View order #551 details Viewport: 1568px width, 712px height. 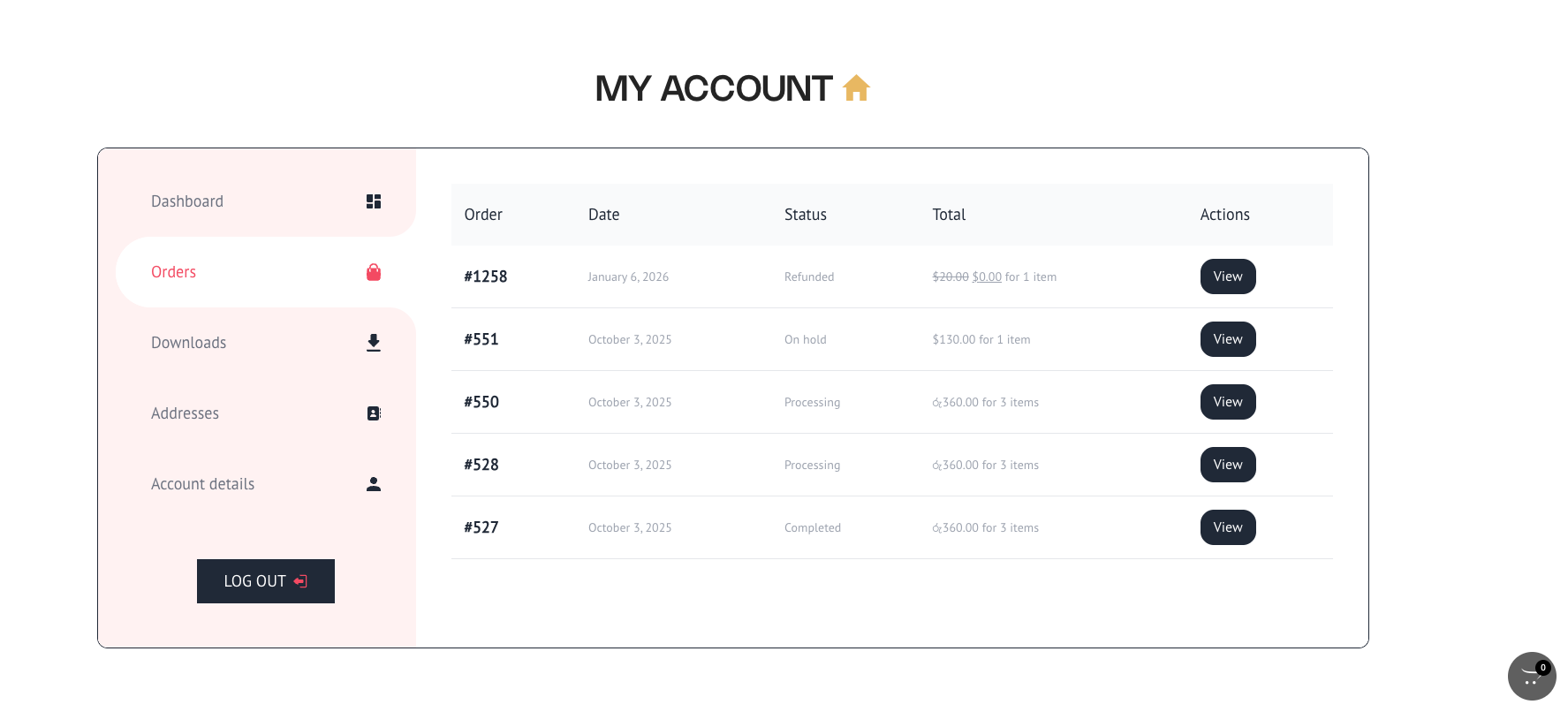pos(1227,339)
